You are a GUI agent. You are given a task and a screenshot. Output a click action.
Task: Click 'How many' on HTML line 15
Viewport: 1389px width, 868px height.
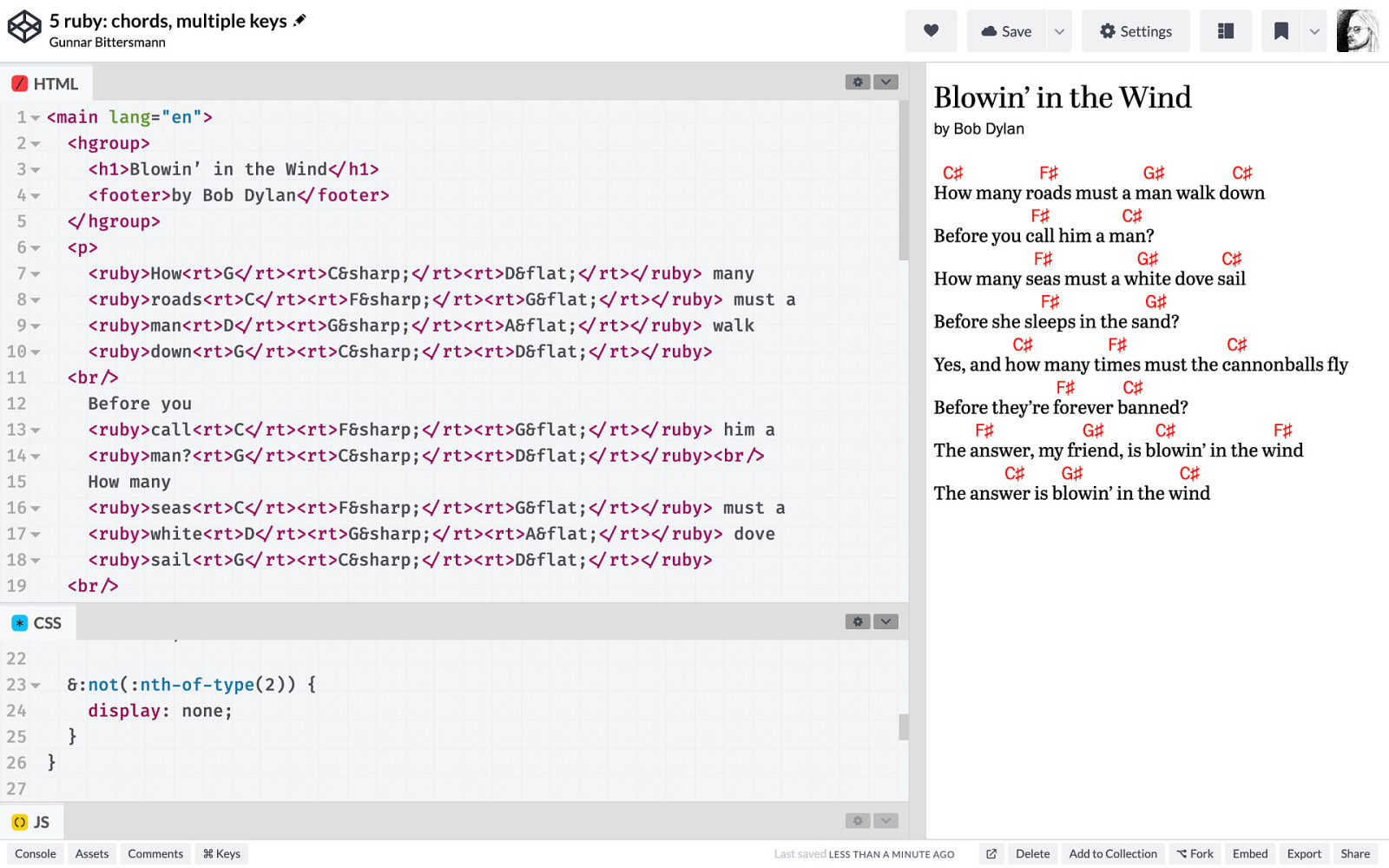tap(129, 482)
